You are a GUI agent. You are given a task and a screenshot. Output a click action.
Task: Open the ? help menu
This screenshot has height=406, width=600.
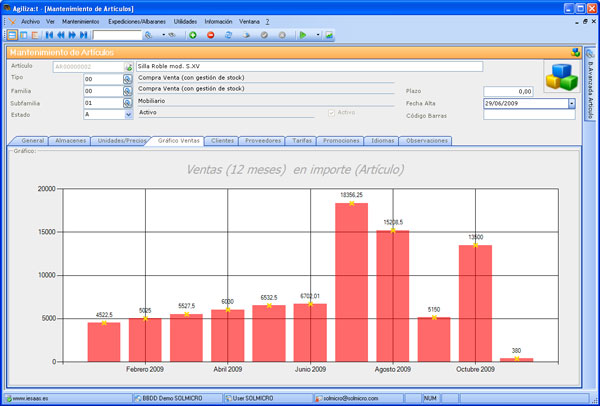267,22
